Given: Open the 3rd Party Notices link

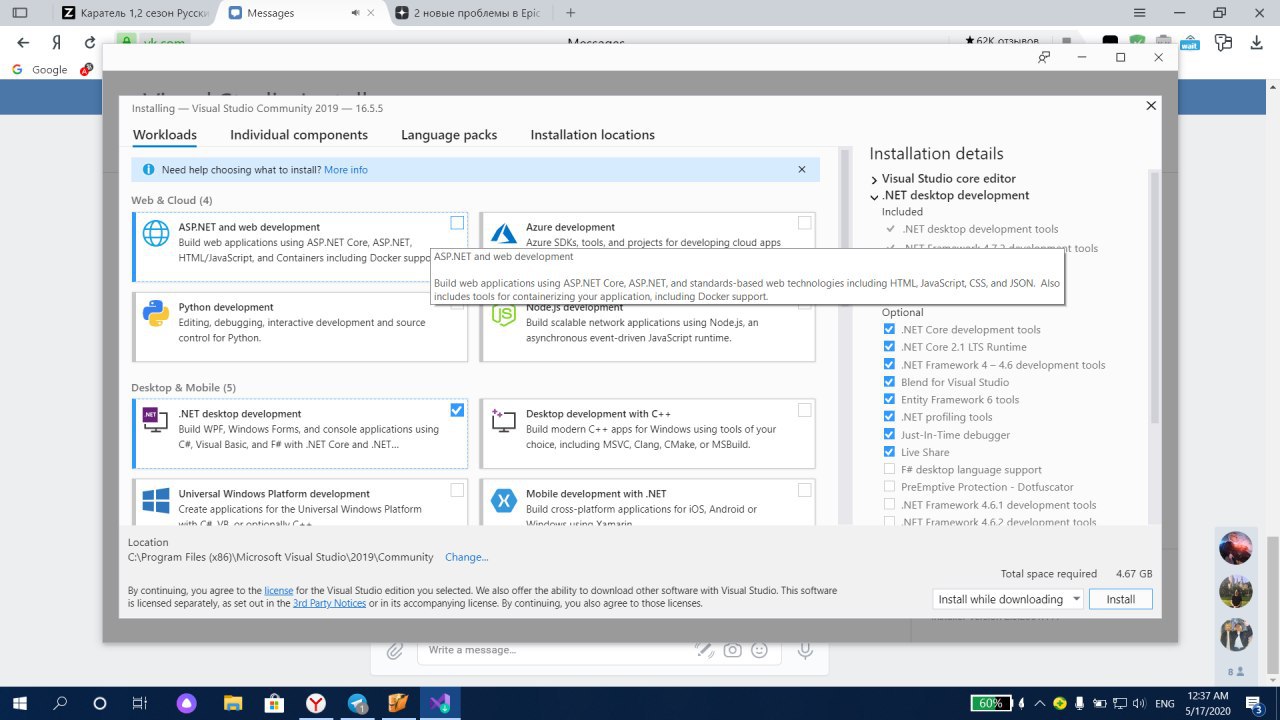Looking at the screenshot, I should (329, 604).
